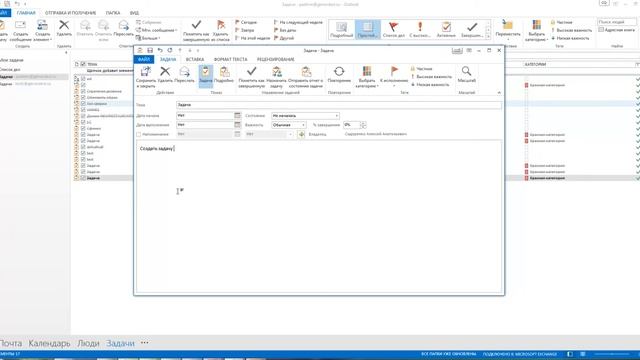Enable the Напоминание reminder checkbox
640x360 pixels.
click(139, 134)
